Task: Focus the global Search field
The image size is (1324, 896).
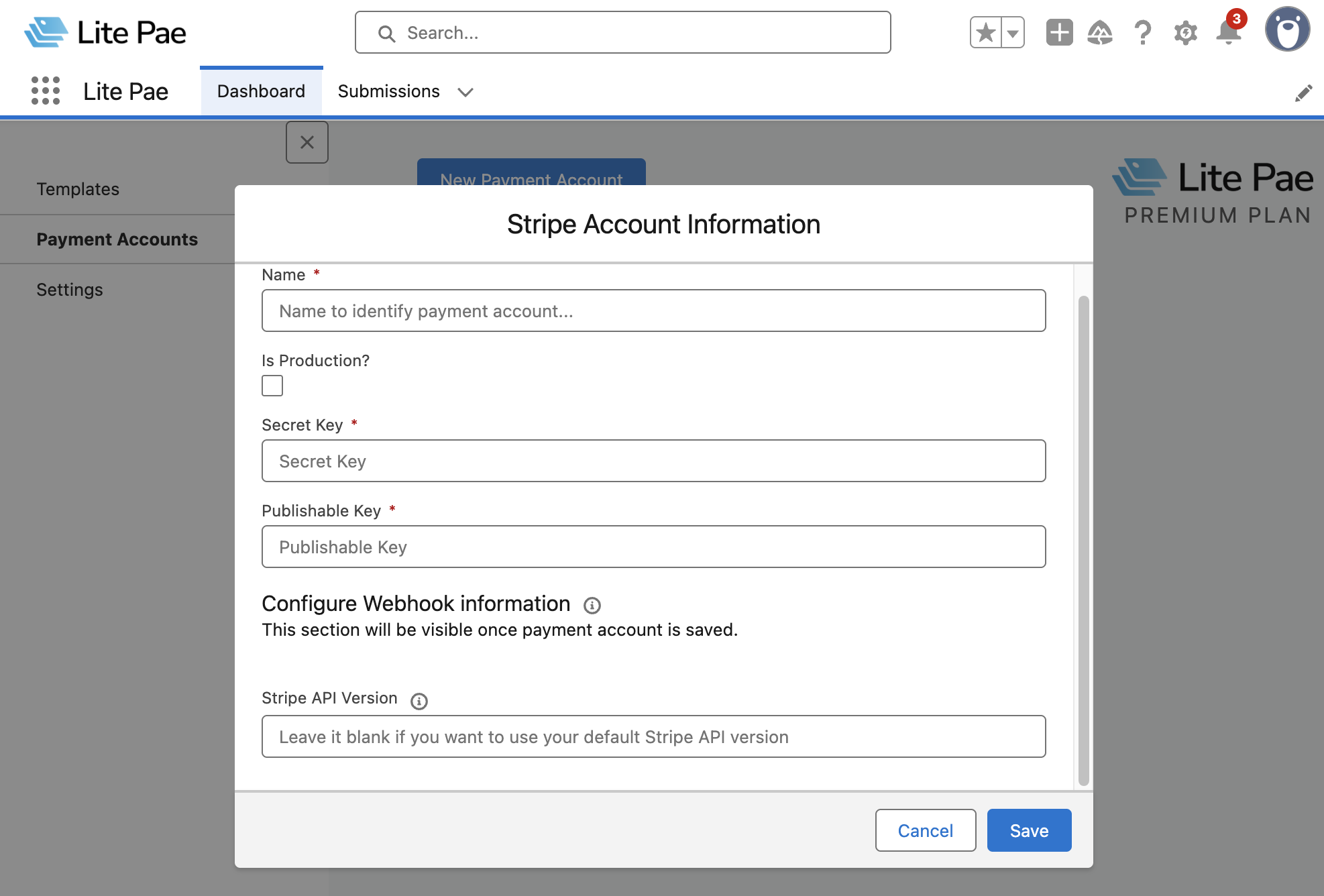Action: coord(622,32)
